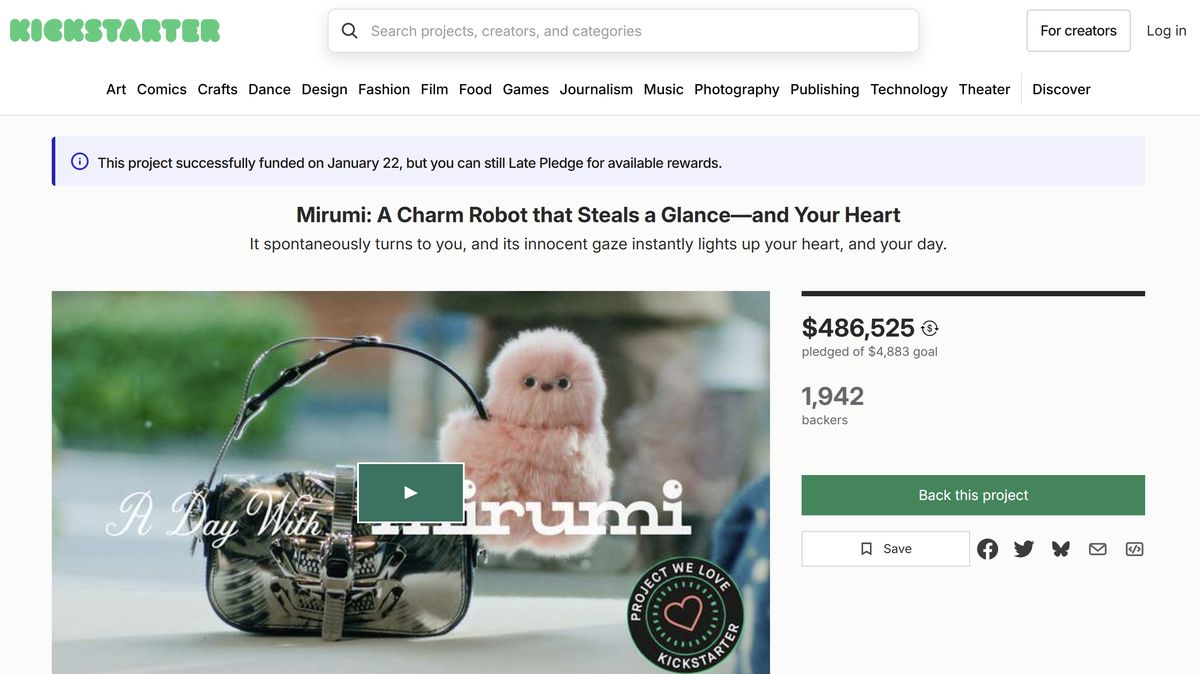
Task: Share project via email icon
Action: coord(1098,549)
